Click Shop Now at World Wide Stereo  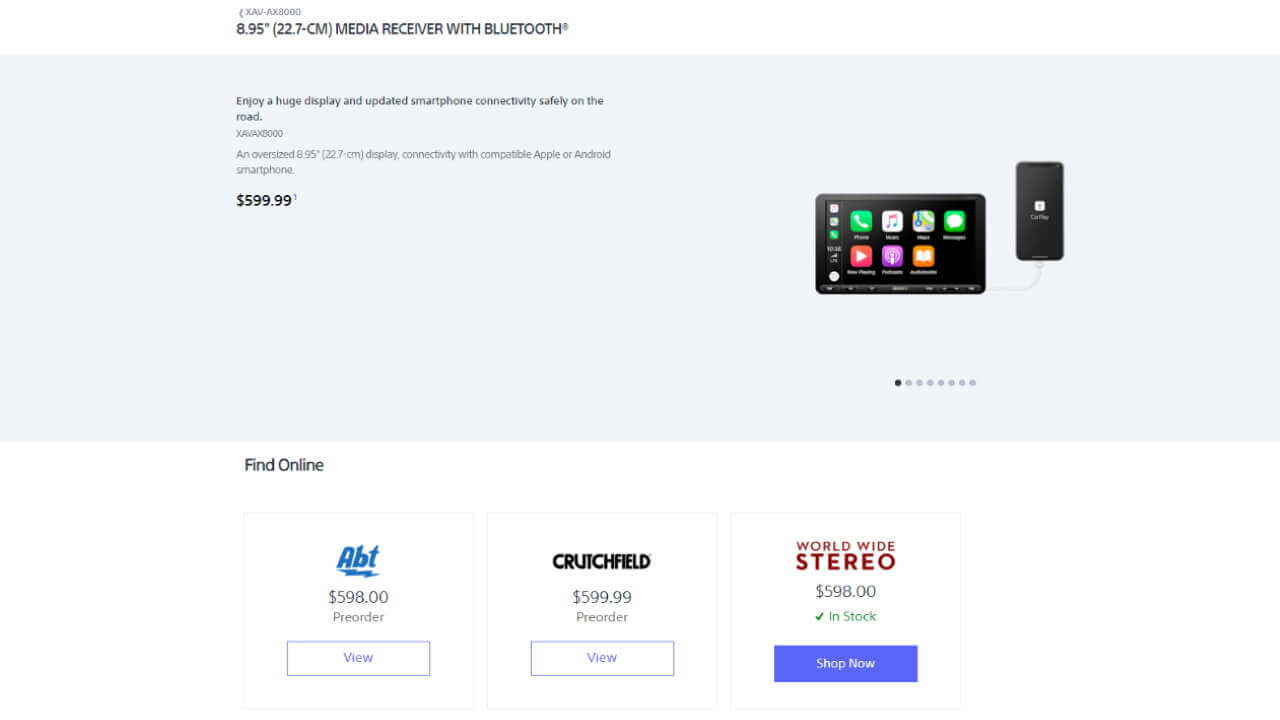846,664
